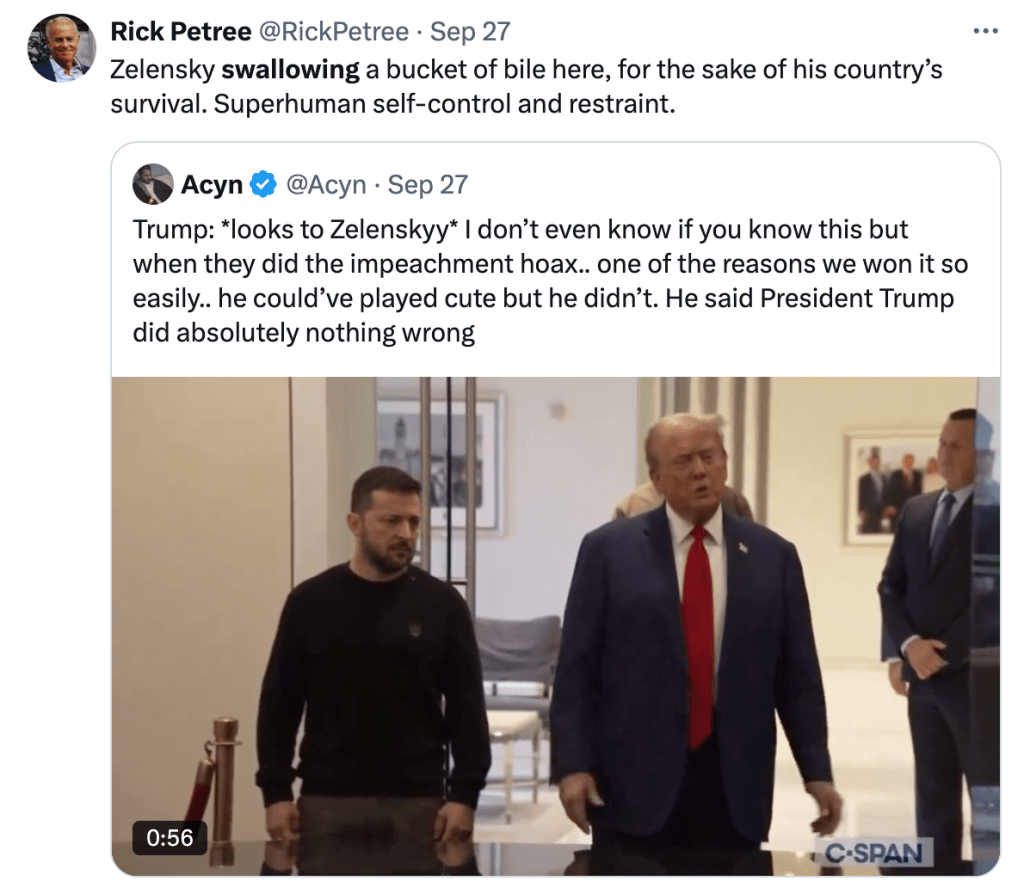Viewport: 1024px width, 881px height.
Task: Click the C-SPAN watermark logo in the video
Action: tap(873, 853)
